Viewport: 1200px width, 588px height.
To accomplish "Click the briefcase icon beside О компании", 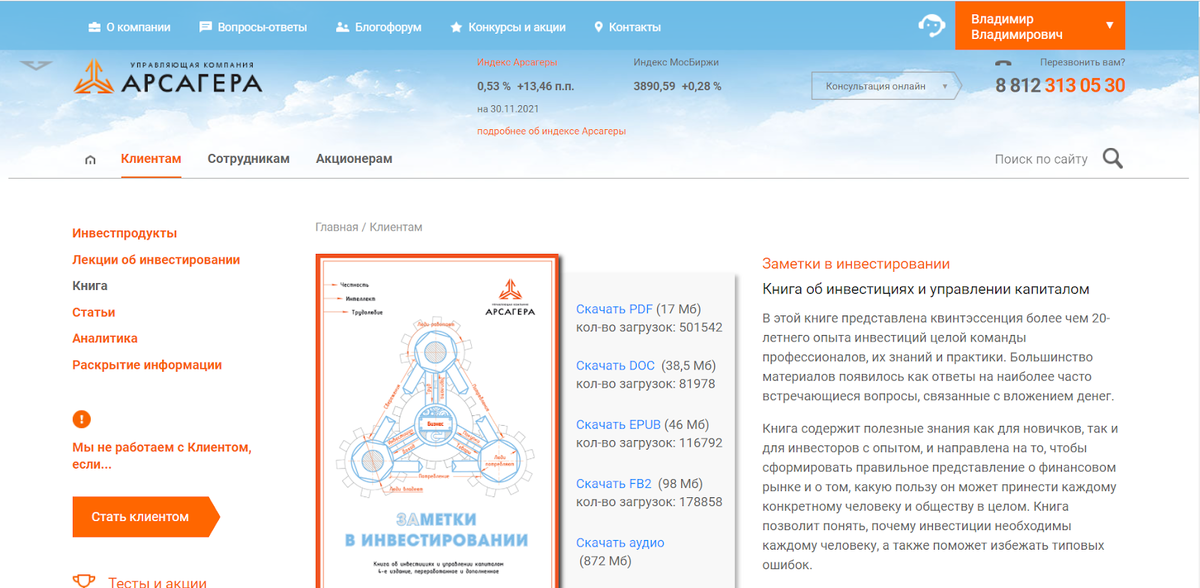I will pyautogui.click(x=94, y=27).
